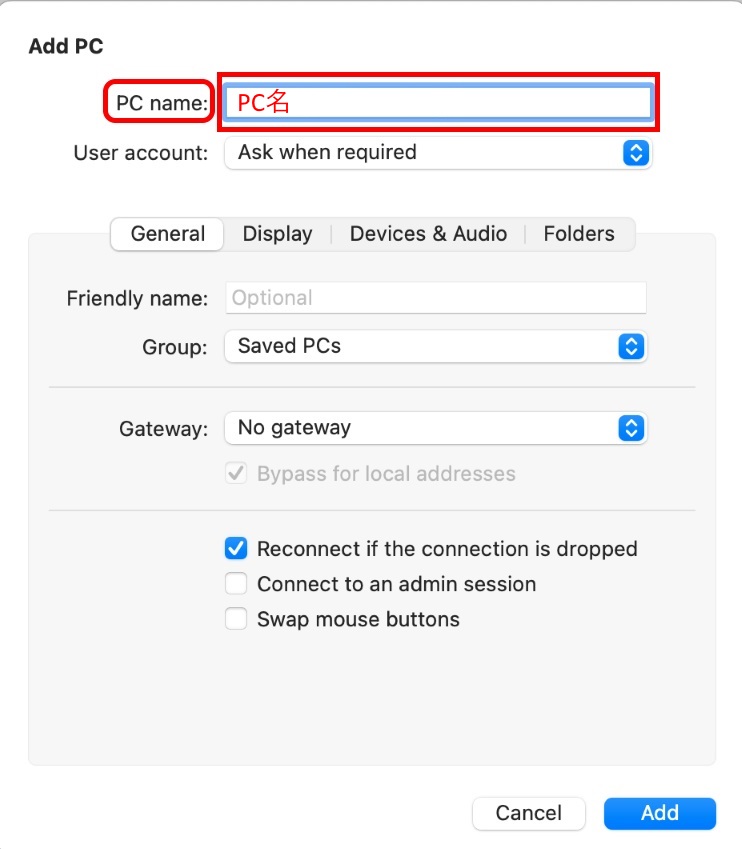This screenshot has height=849, width=742.
Task: Click the Group dropdown chevron icon
Action: (x=630, y=346)
